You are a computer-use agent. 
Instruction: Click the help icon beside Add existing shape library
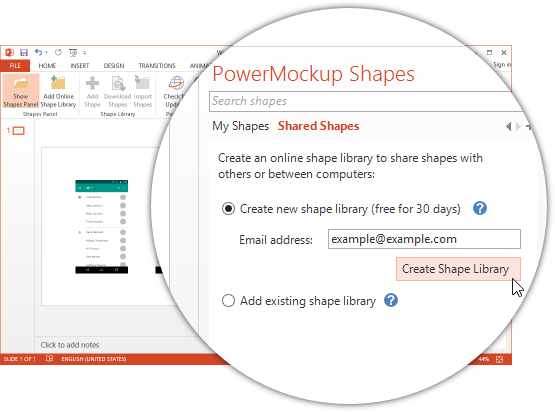[x=391, y=301]
